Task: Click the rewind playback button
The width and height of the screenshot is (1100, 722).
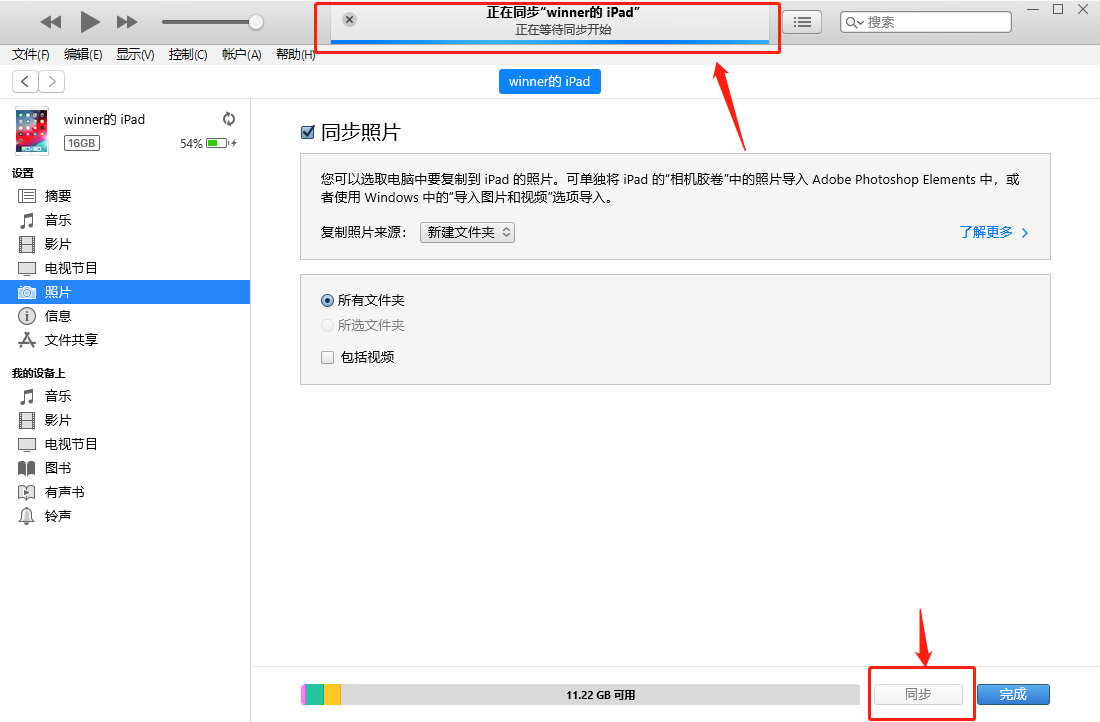Action: point(51,22)
